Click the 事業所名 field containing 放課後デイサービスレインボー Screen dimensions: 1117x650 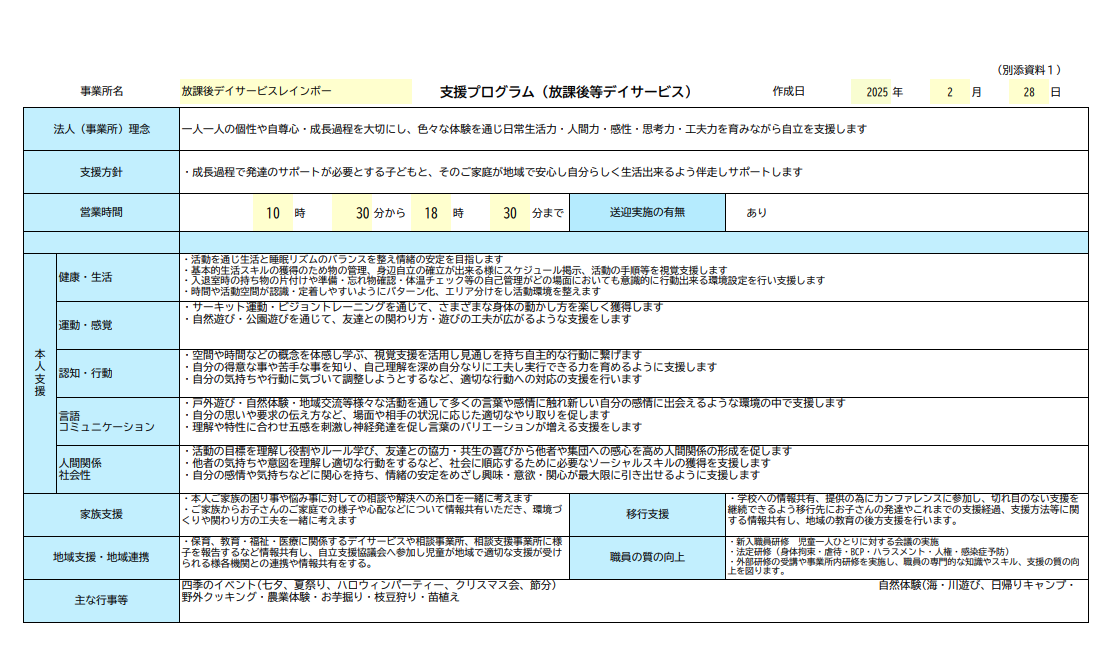point(296,91)
